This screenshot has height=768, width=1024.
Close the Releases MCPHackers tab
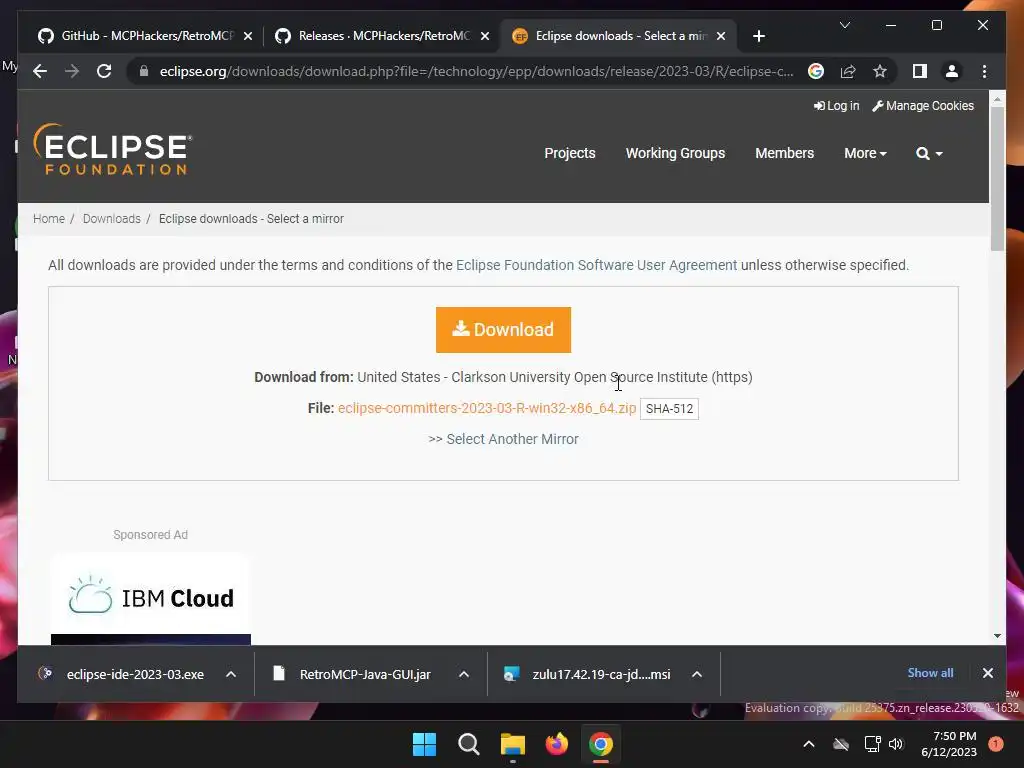[x=485, y=36]
